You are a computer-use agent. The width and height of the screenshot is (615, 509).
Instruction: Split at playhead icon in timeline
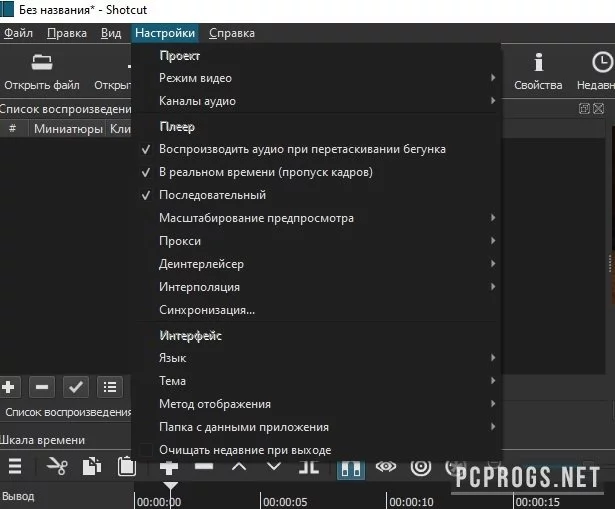pos(309,466)
